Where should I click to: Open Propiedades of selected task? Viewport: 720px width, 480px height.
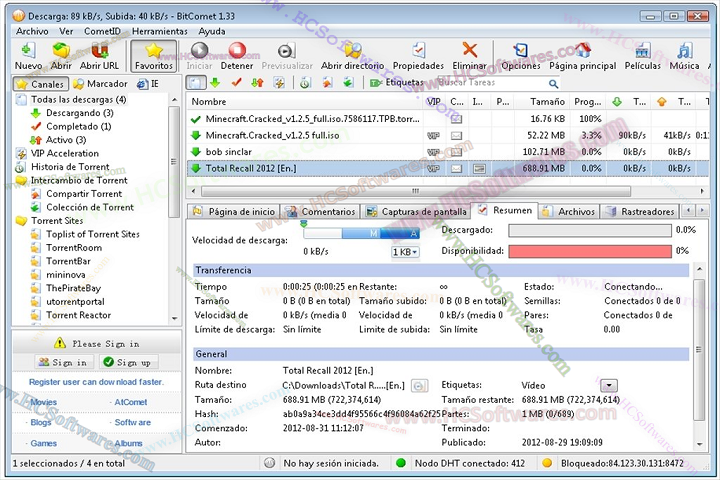pos(418,56)
